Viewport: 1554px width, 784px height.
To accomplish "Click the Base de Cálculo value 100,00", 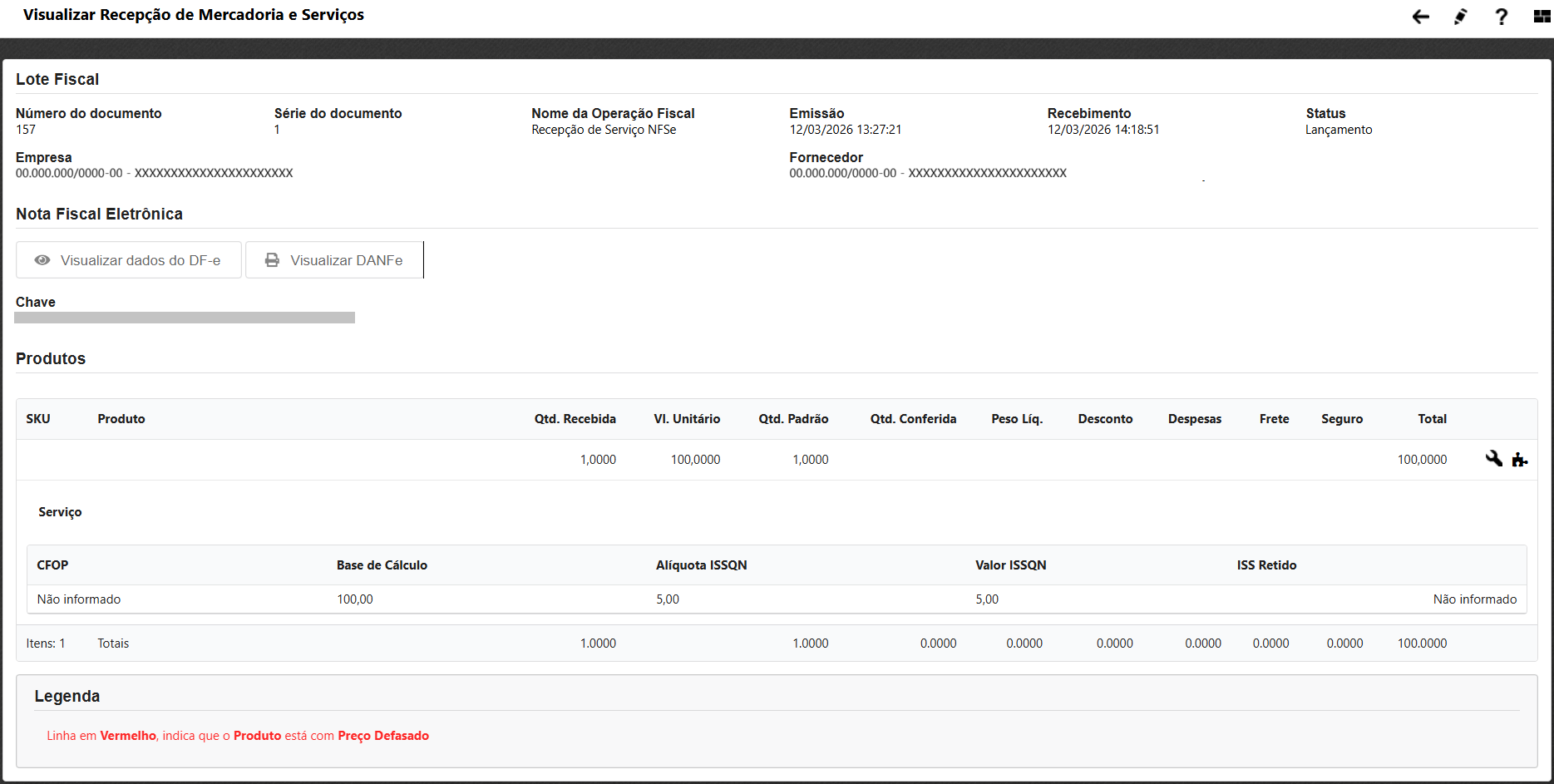I will click(355, 599).
